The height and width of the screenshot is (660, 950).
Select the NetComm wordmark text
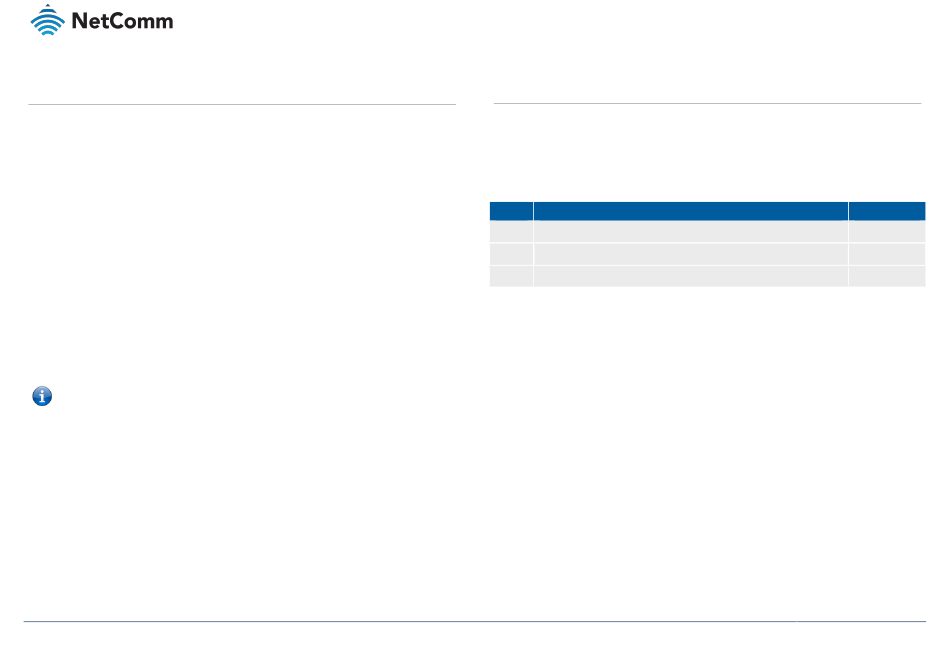[122, 21]
